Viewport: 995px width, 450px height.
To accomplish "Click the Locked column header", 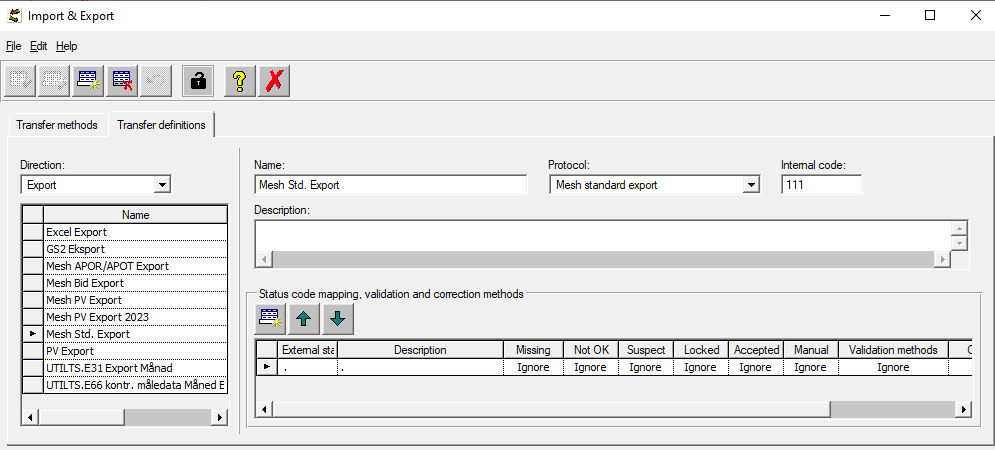I will coord(702,350).
